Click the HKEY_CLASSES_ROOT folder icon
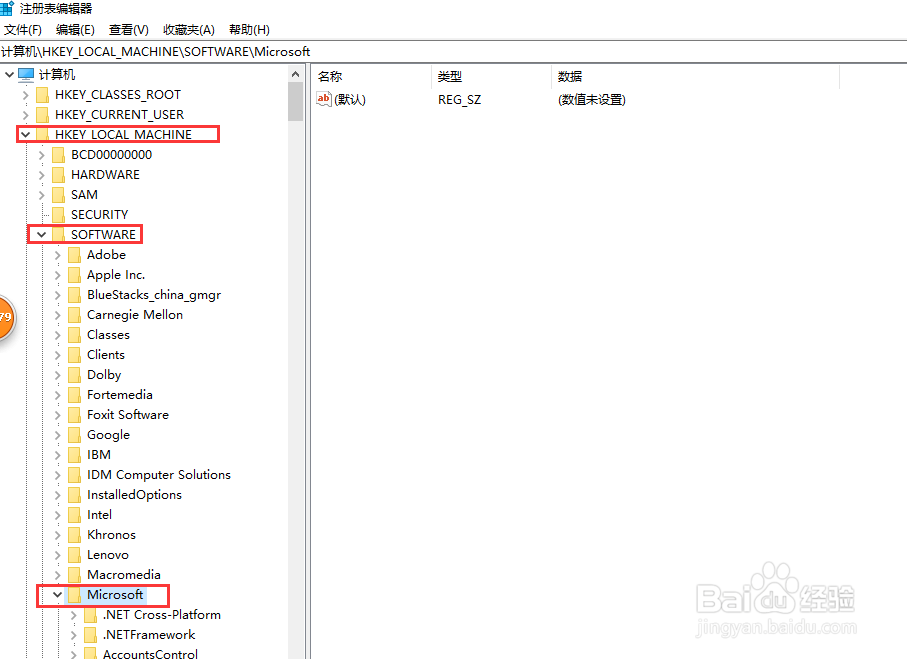The width and height of the screenshot is (907, 659). click(42, 95)
